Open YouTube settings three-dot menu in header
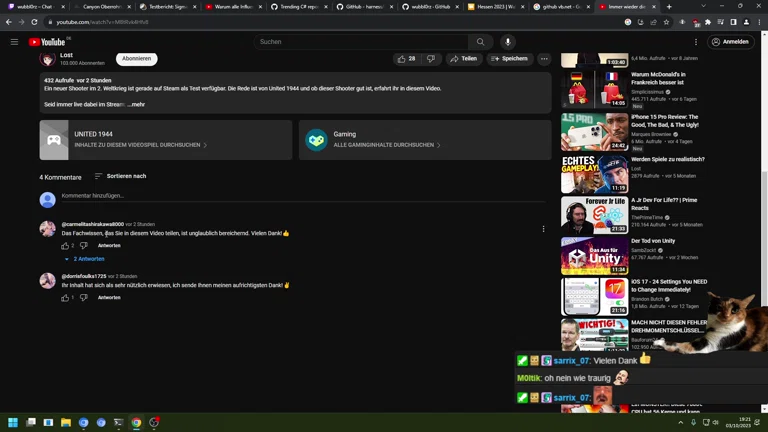 696,42
